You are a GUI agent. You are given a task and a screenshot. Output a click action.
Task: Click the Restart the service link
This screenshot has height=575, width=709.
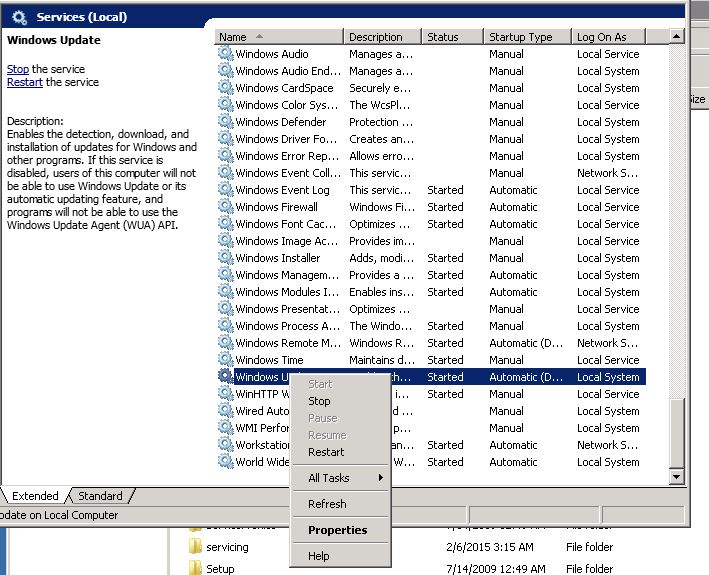(24, 82)
